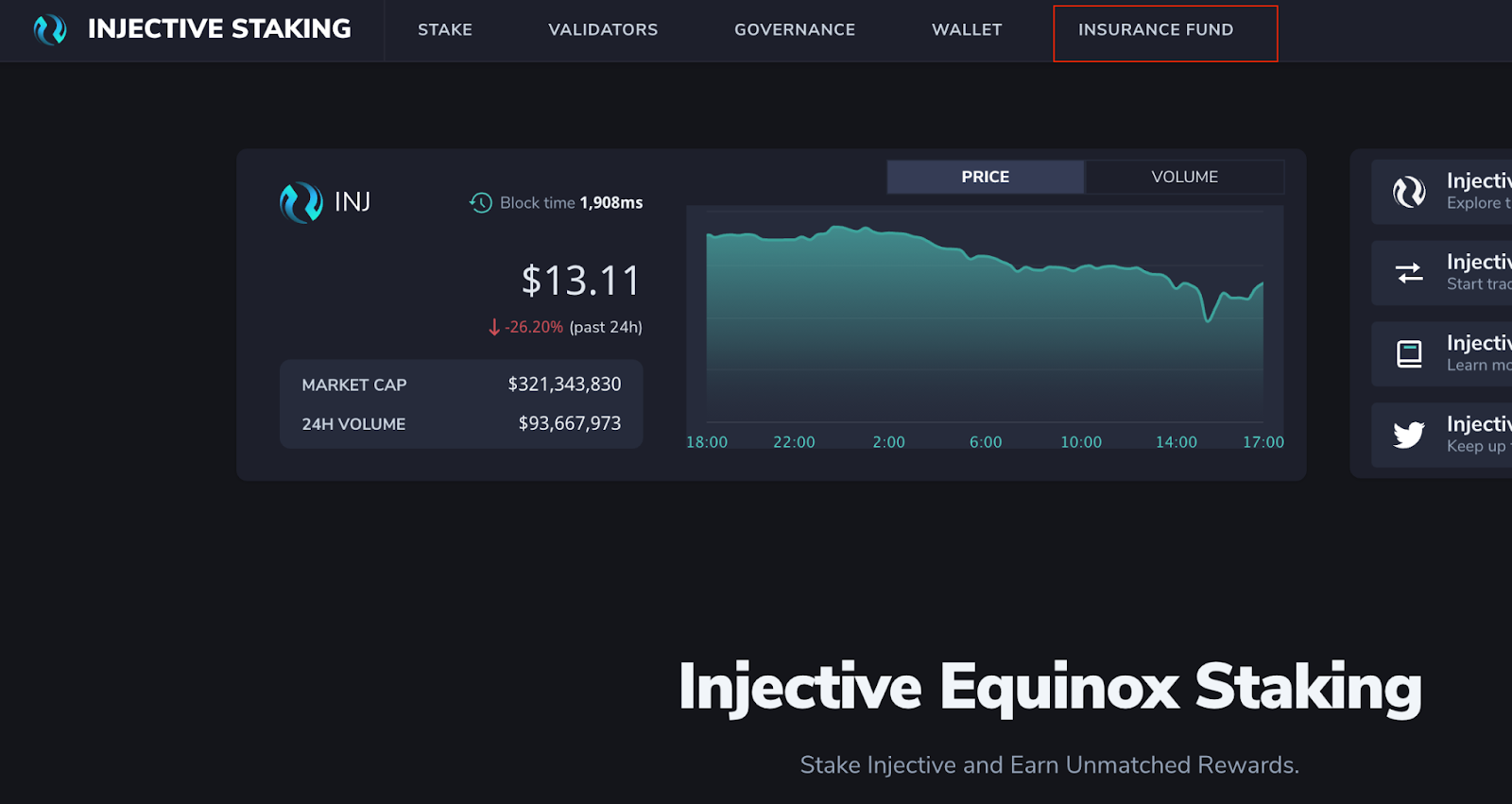Open the Injective explorer logo card icon
The width and height of the screenshot is (1512, 804).
(x=1409, y=192)
